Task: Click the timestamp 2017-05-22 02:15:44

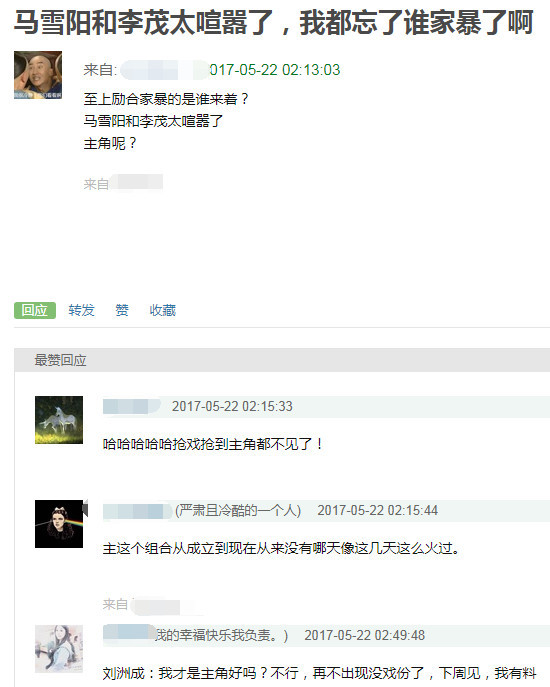Action: click(377, 510)
